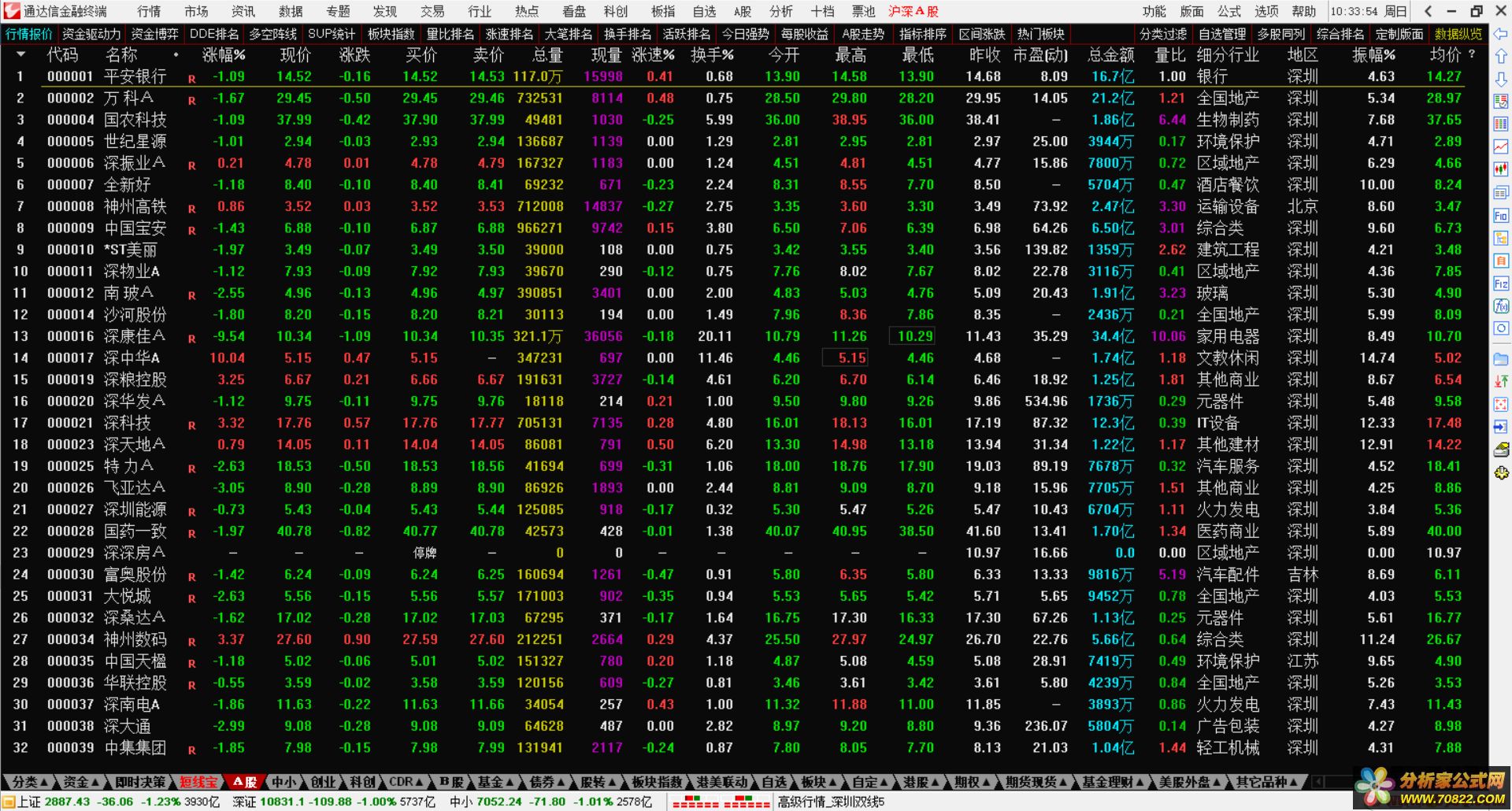Image resolution: width=1512 pixels, height=811 pixels.
Task: Open the yellow tree structure icon
Action: tap(1501, 238)
